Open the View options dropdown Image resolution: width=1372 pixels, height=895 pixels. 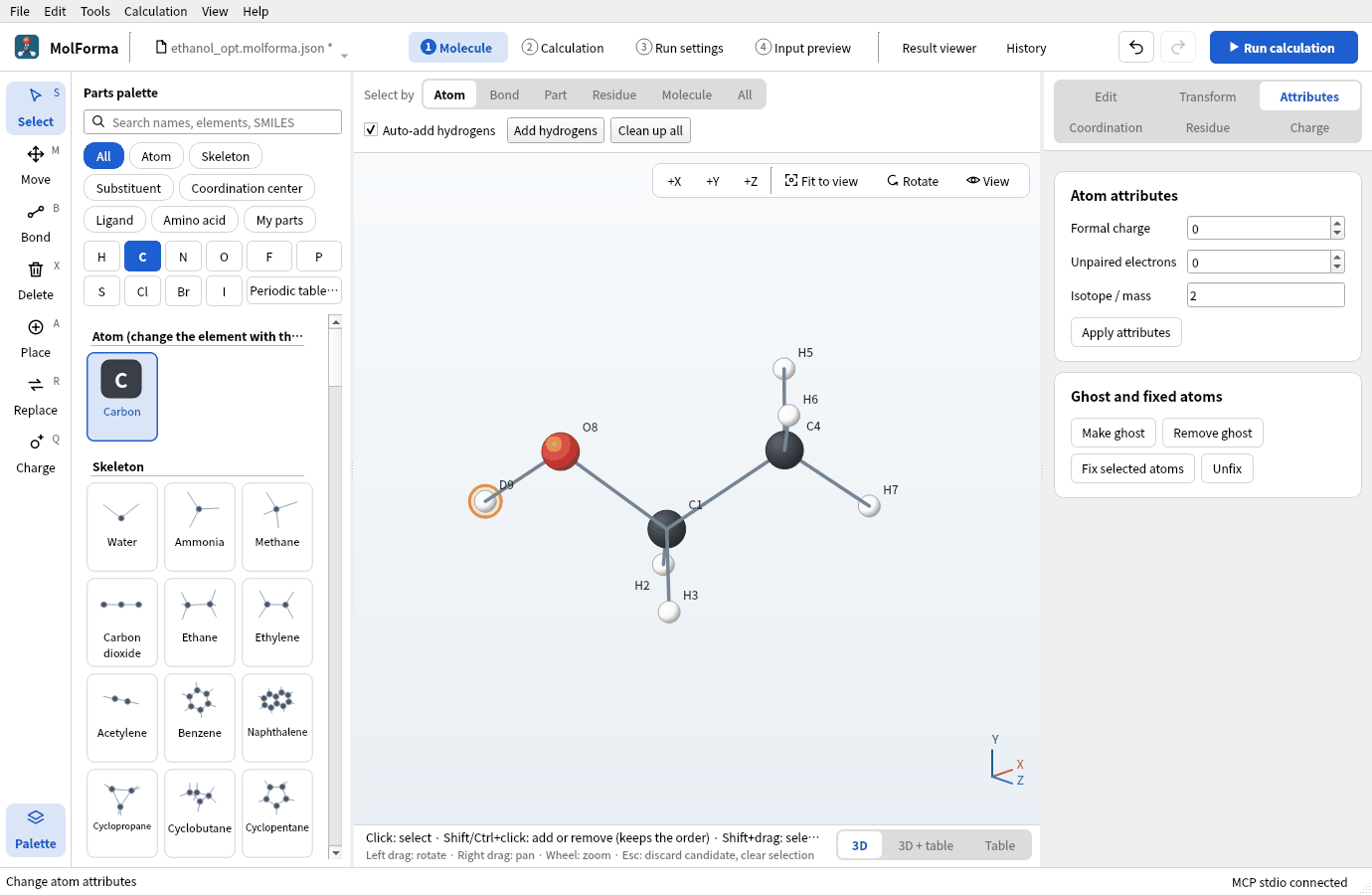[x=987, y=181]
